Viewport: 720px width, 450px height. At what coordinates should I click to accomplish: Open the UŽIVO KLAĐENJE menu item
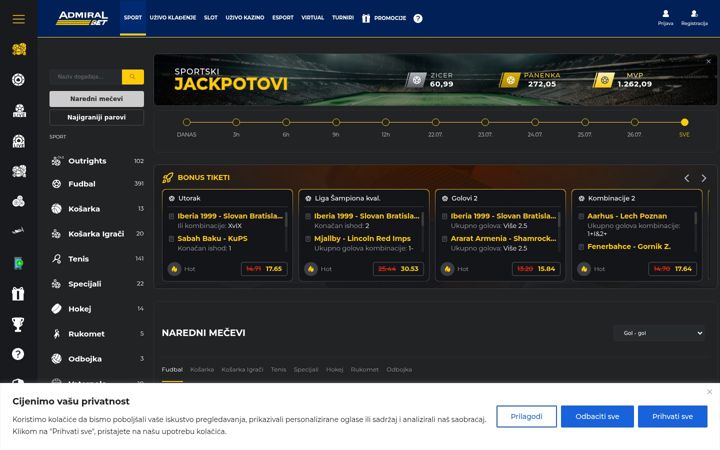(173, 17)
